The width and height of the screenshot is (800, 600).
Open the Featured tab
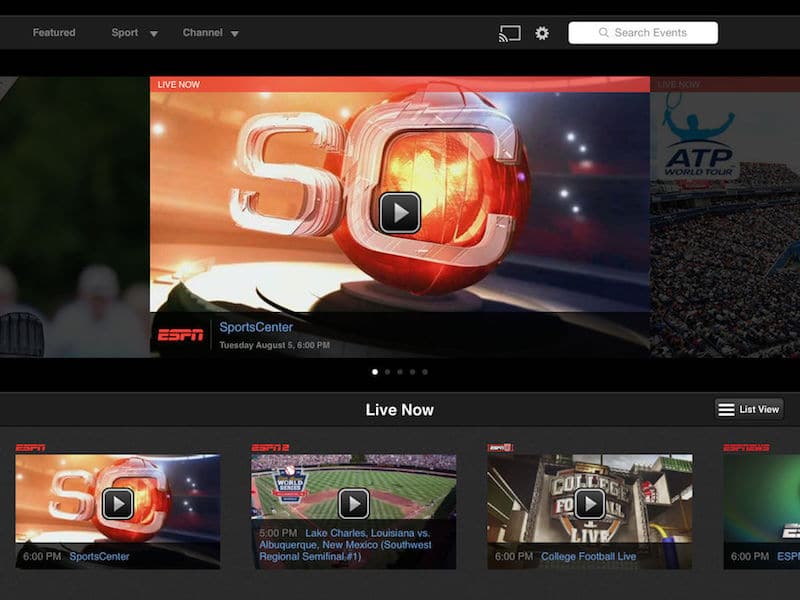pyautogui.click(x=54, y=33)
